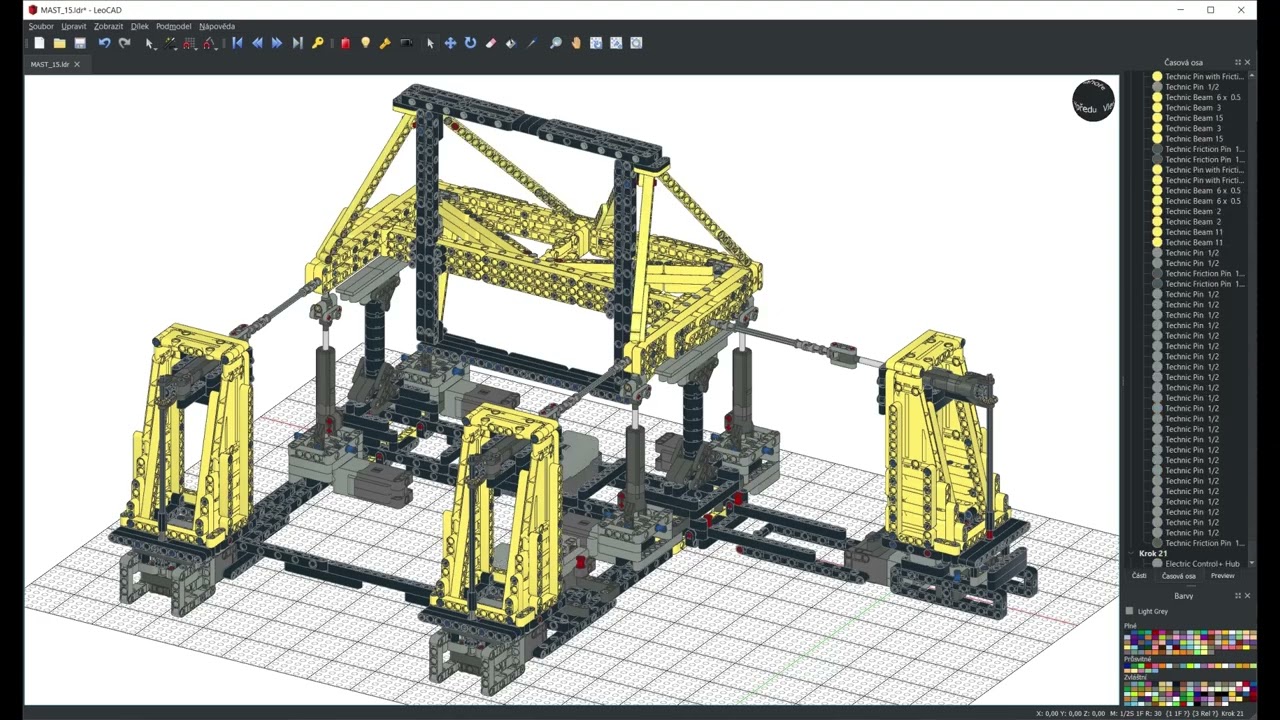Create a new model with New icon

[x=39, y=43]
